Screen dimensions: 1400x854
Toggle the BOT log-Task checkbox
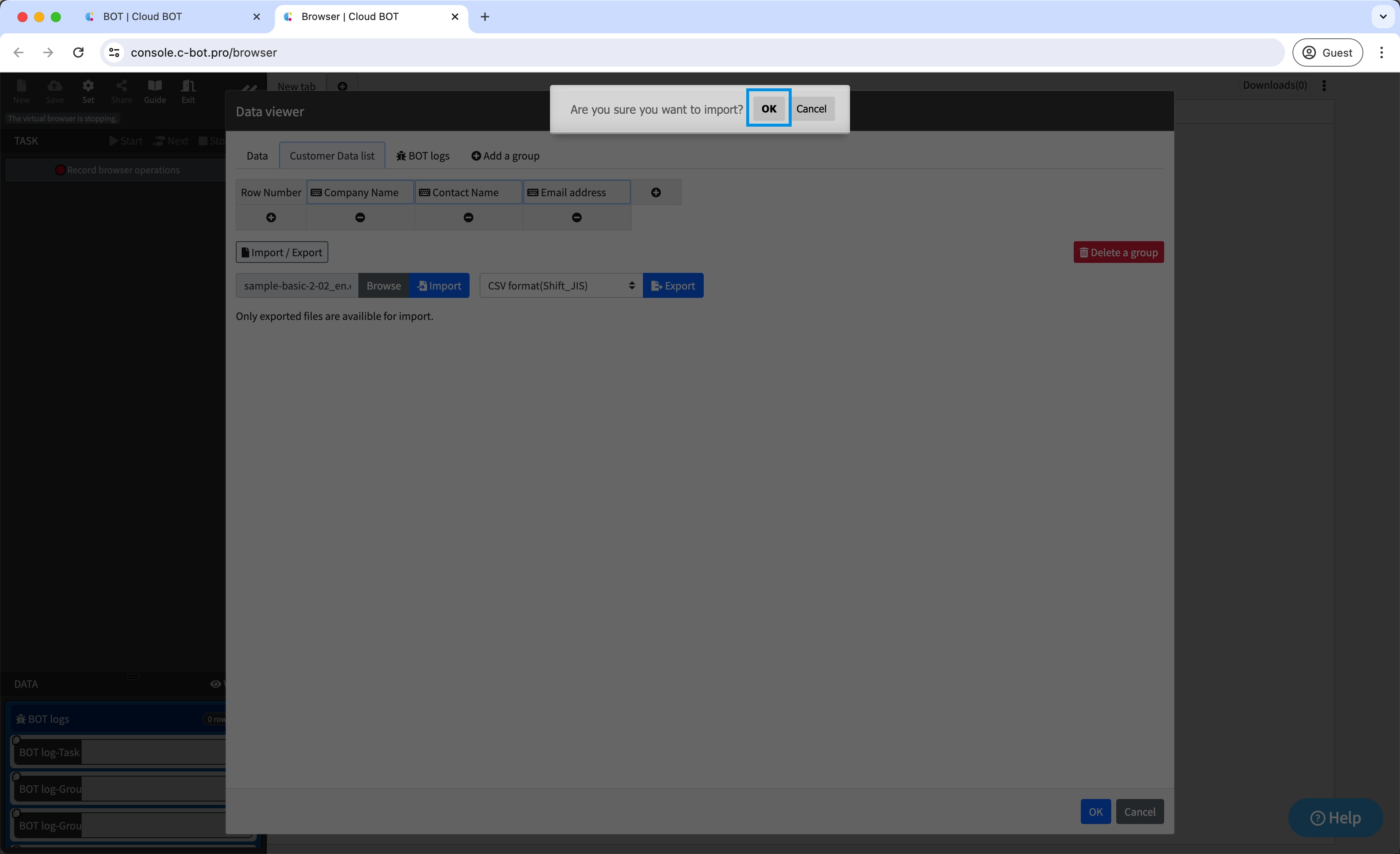pyautogui.click(x=17, y=740)
